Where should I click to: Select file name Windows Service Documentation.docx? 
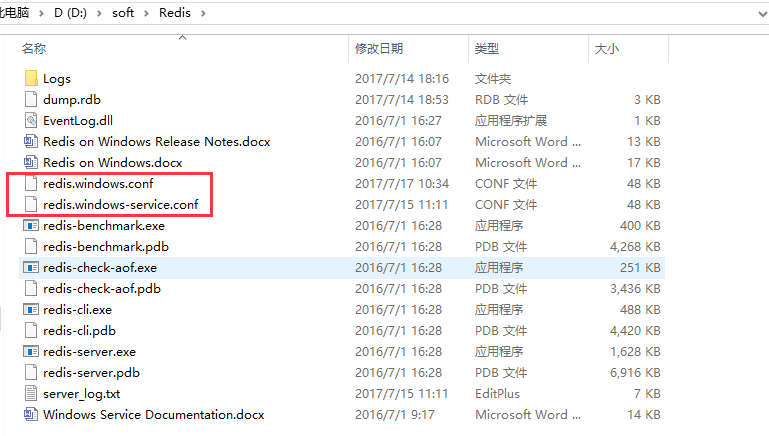[154, 414]
